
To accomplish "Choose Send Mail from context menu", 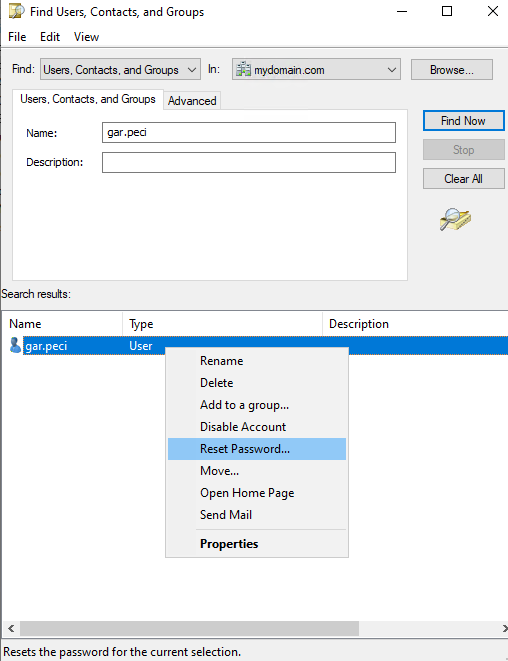I will [257, 514].
